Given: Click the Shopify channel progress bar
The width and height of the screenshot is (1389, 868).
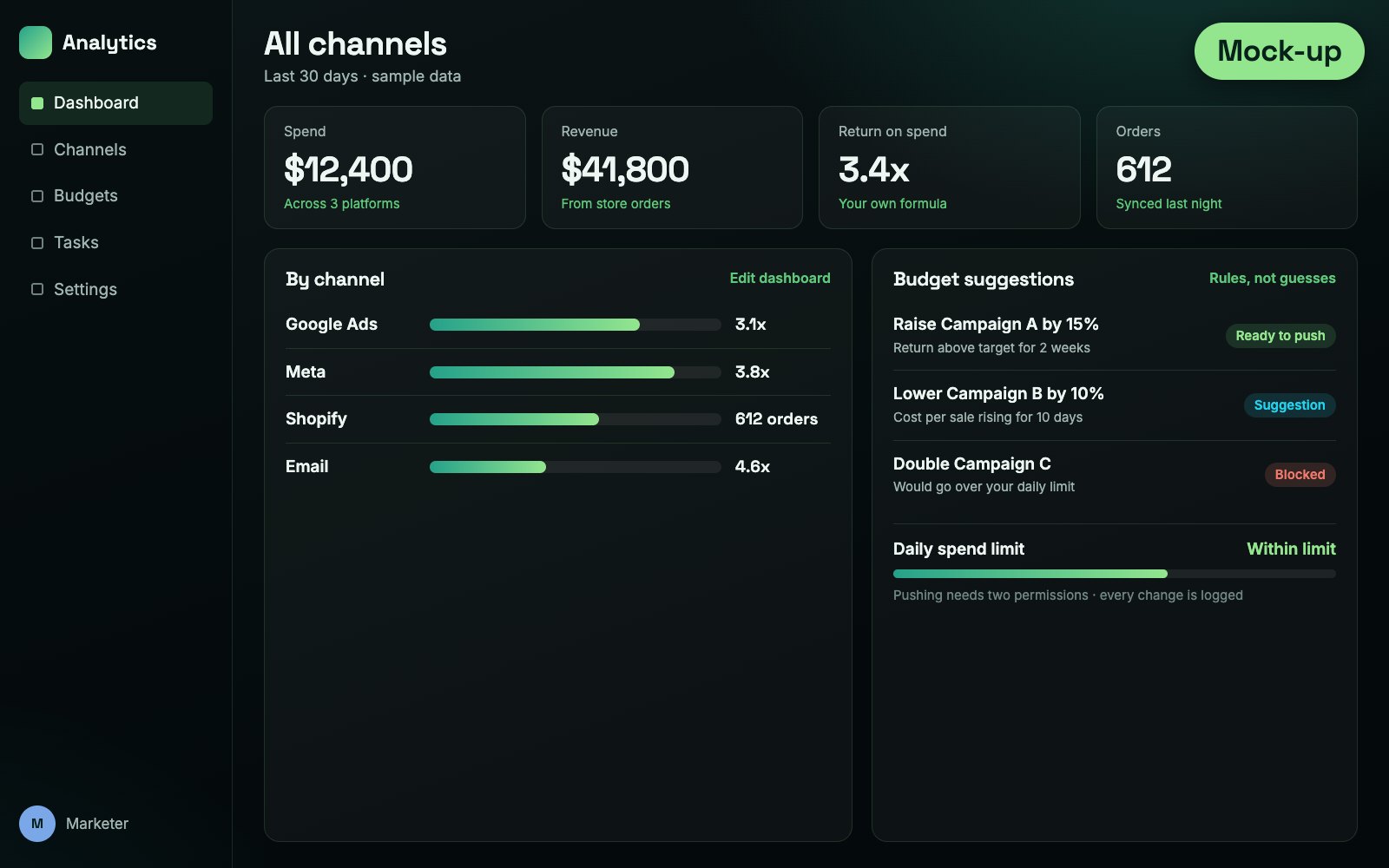Looking at the screenshot, I should point(575,419).
